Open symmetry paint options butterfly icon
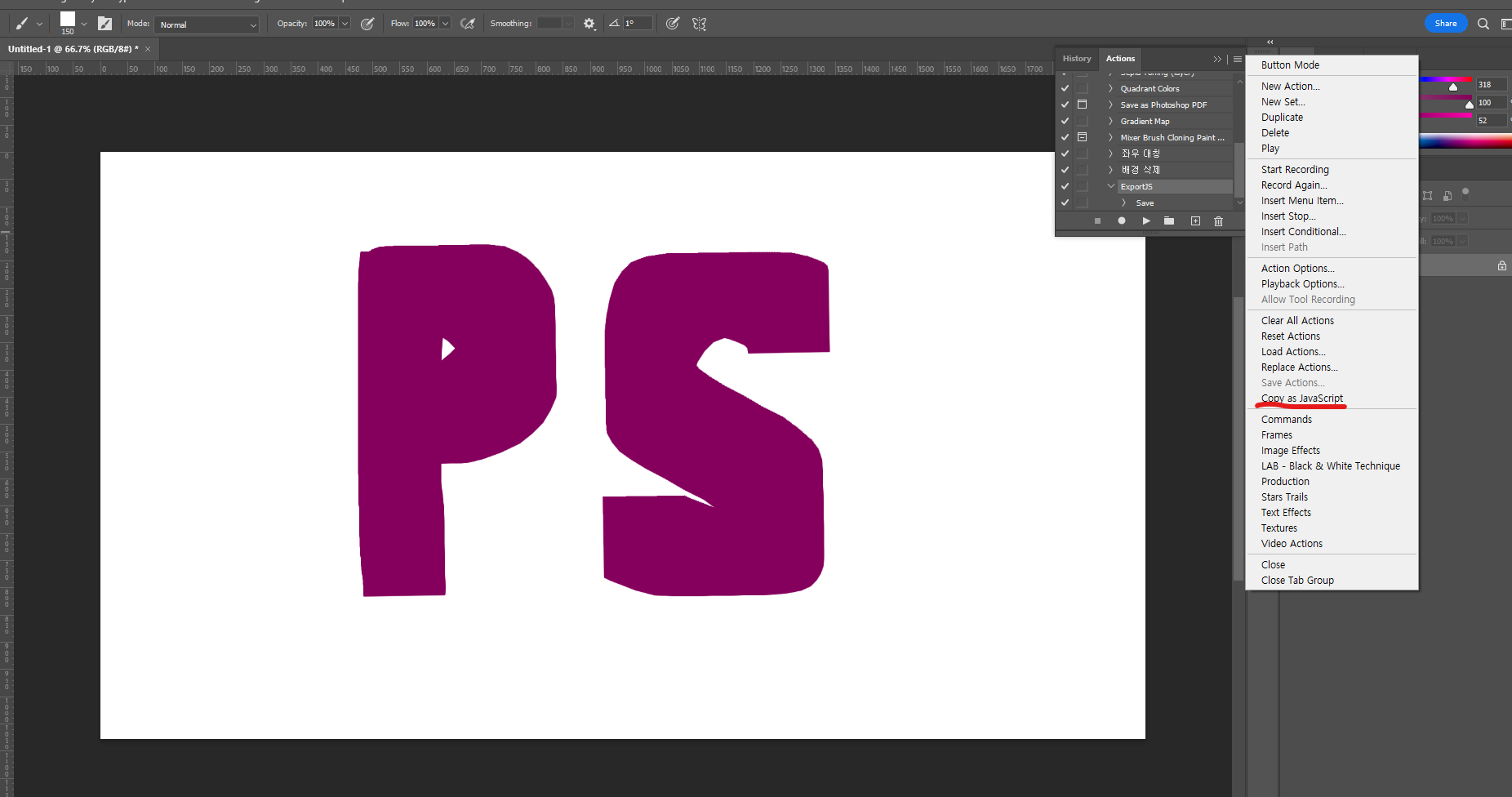 (x=700, y=24)
